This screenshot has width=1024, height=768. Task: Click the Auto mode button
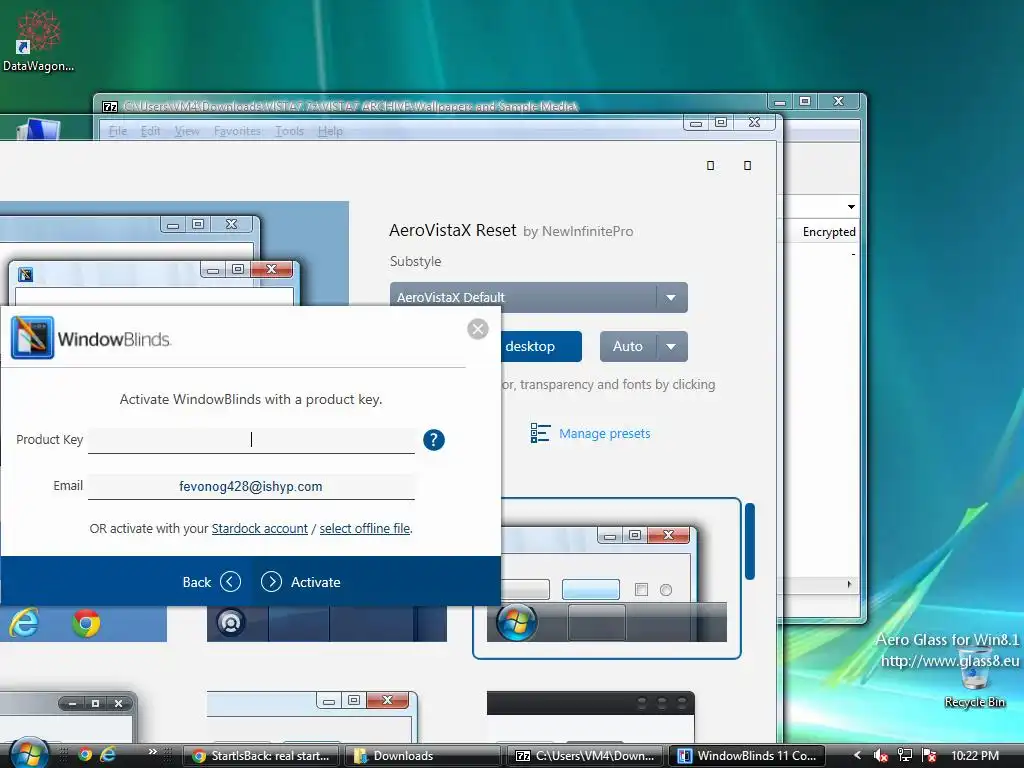click(x=627, y=346)
